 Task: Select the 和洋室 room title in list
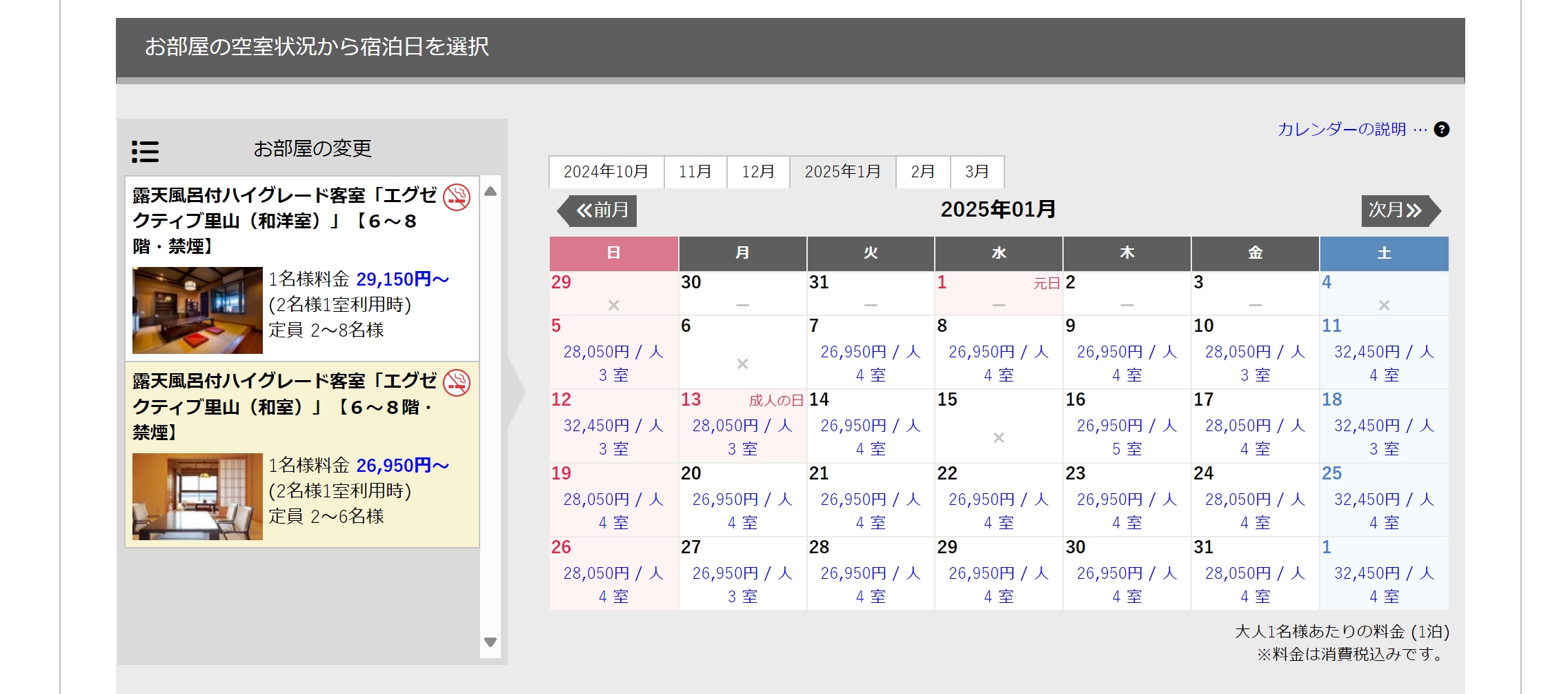284,221
